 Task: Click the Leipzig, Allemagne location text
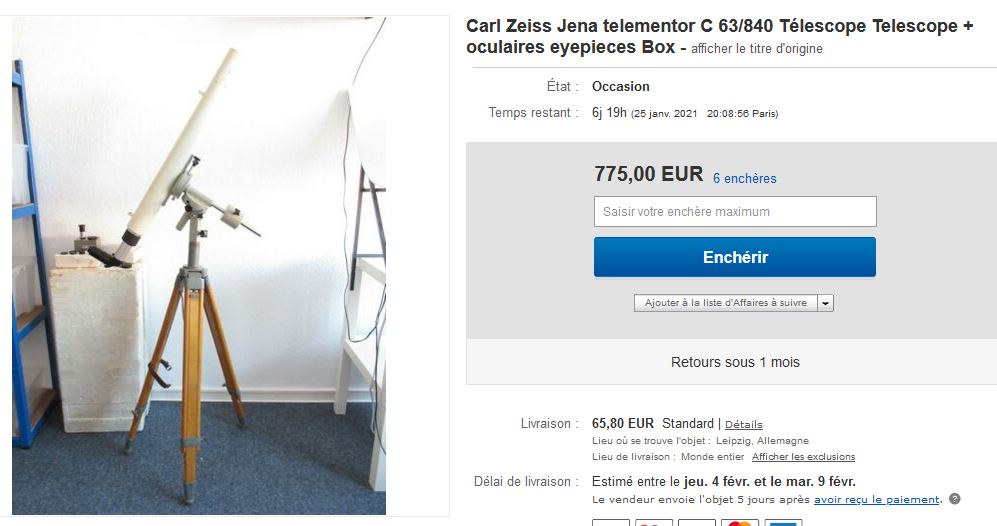tap(762, 441)
